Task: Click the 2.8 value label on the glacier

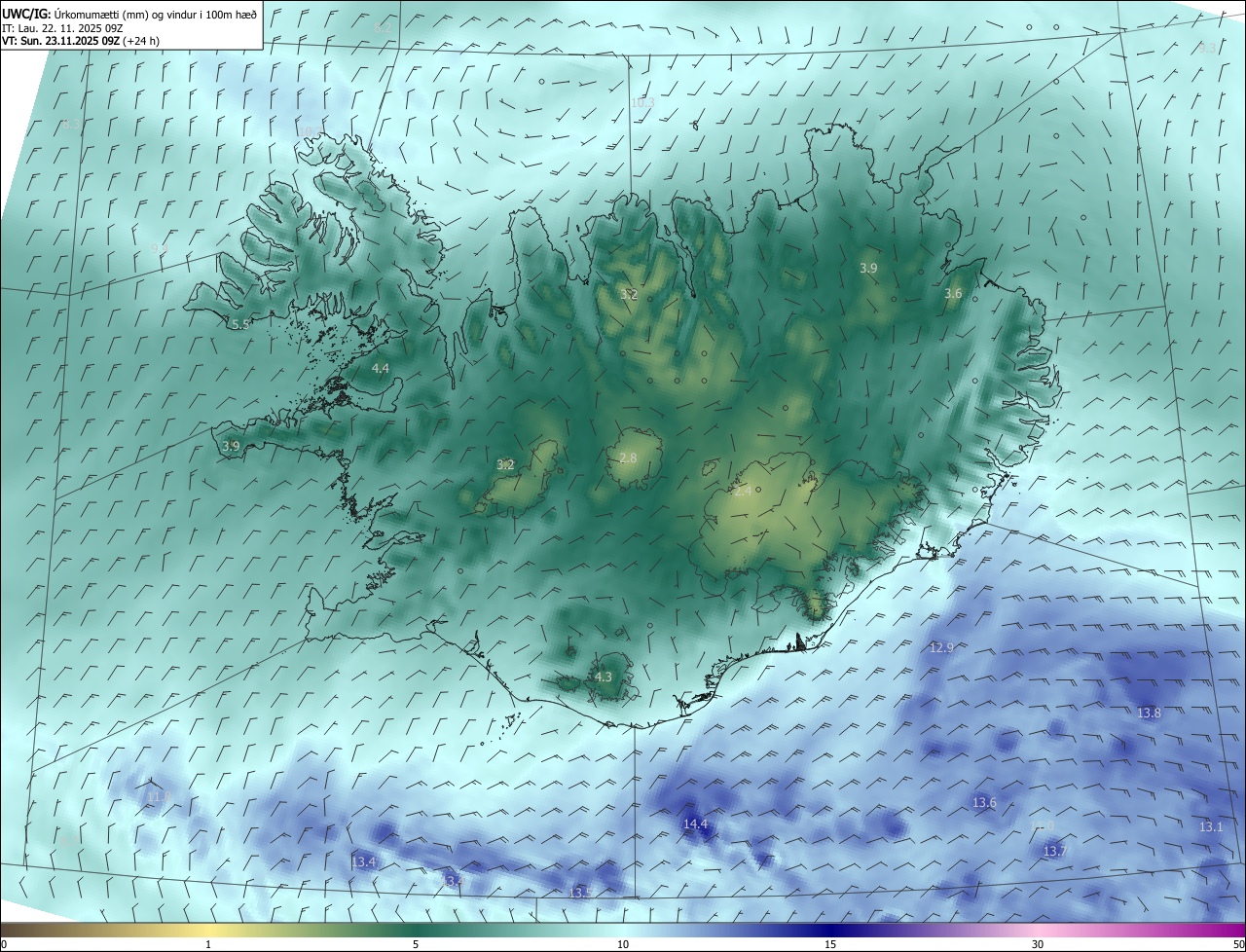Action: pos(628,458)
